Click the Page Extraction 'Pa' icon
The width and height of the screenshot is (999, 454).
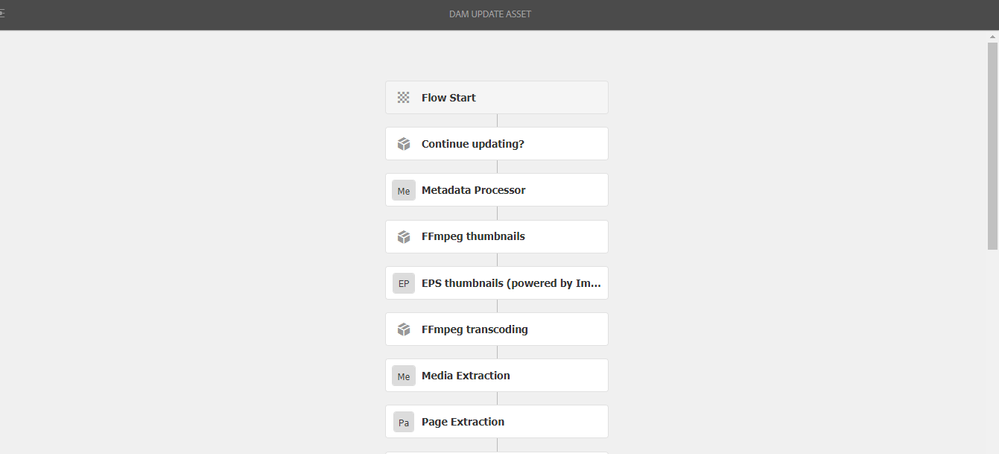tap(403, 422)
